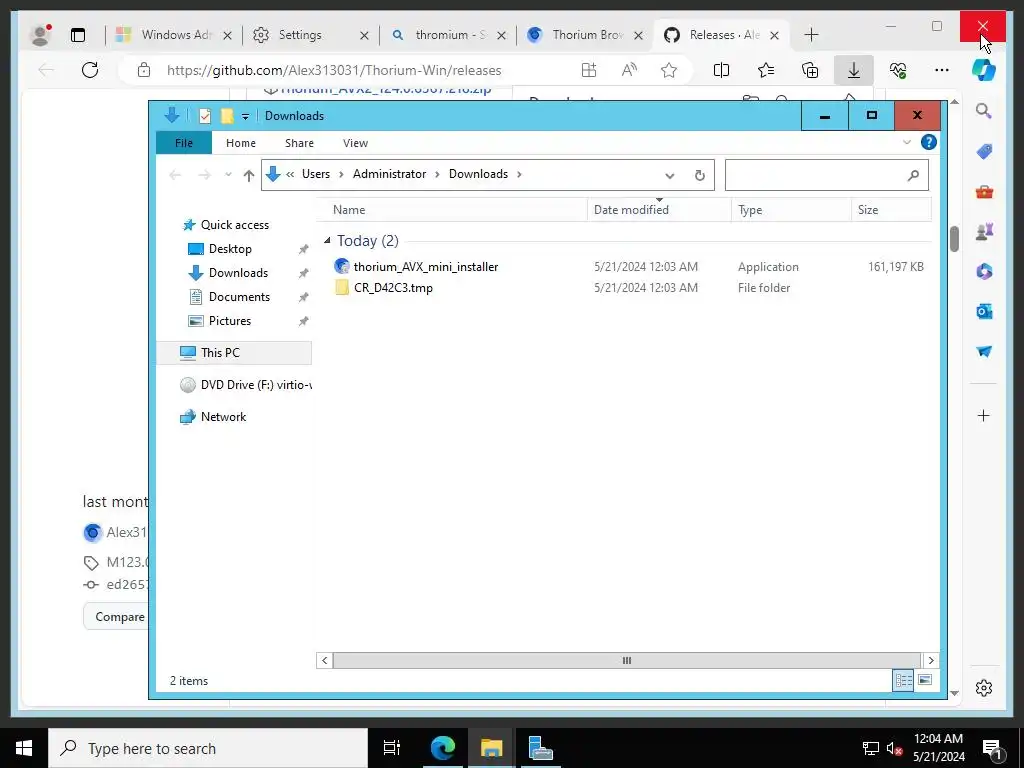Click Explorer Properties quick access icon
This screenshot has width=1024, height=768.
click(204, 116)
